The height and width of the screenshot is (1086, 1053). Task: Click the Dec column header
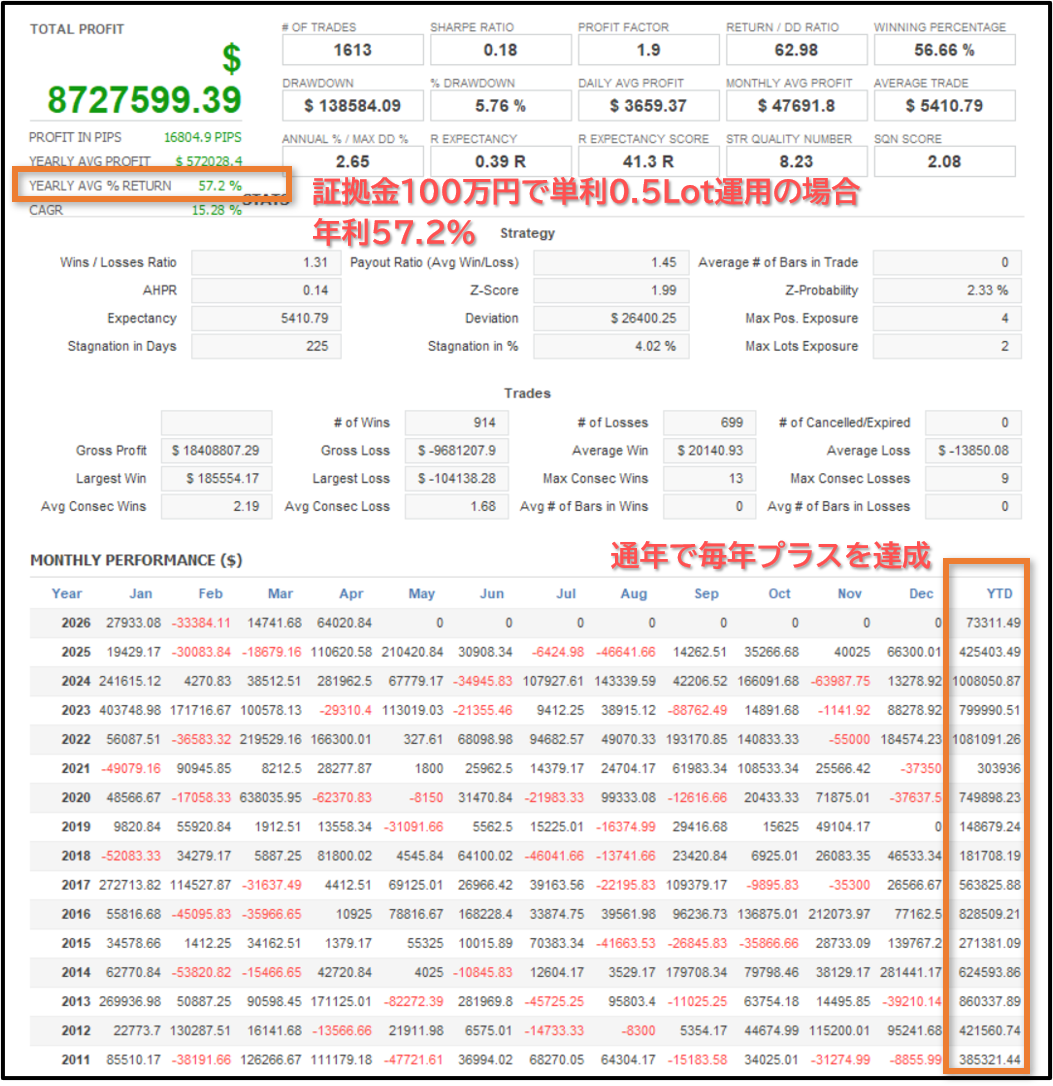point(921,594)
